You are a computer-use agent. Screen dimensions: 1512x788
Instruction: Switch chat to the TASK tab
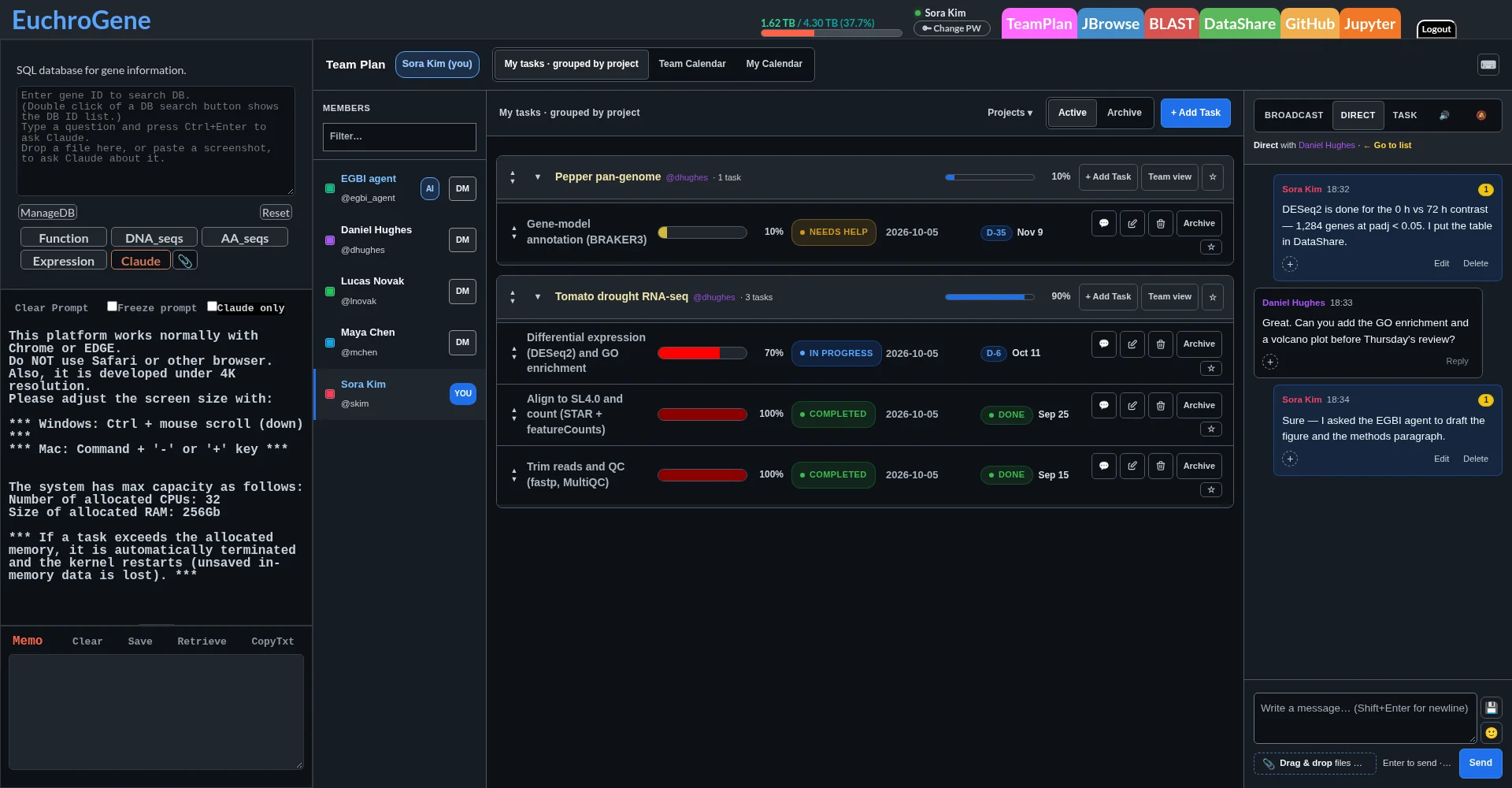coord(1405,116)
